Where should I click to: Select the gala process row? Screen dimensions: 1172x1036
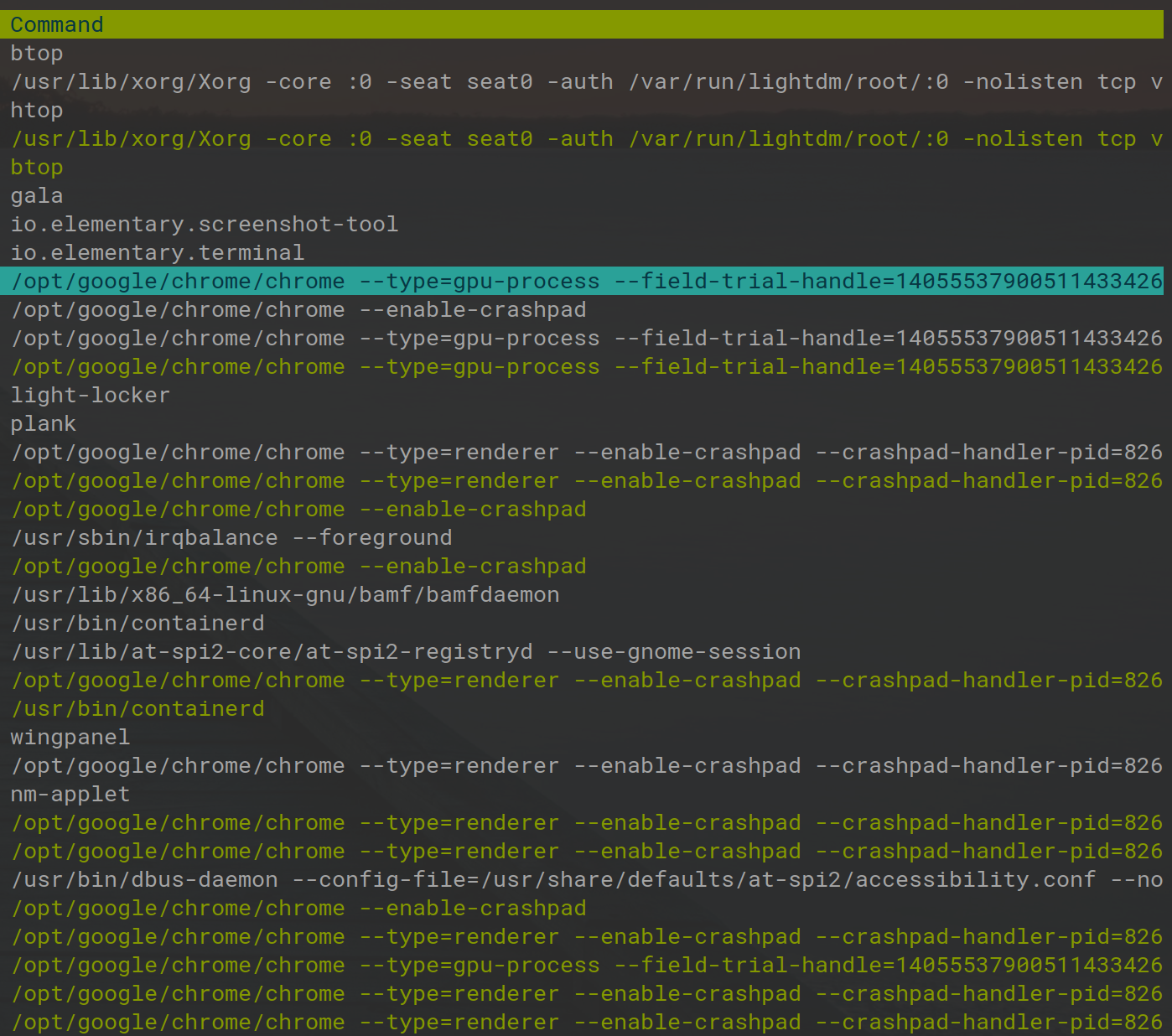pos(582,195)
